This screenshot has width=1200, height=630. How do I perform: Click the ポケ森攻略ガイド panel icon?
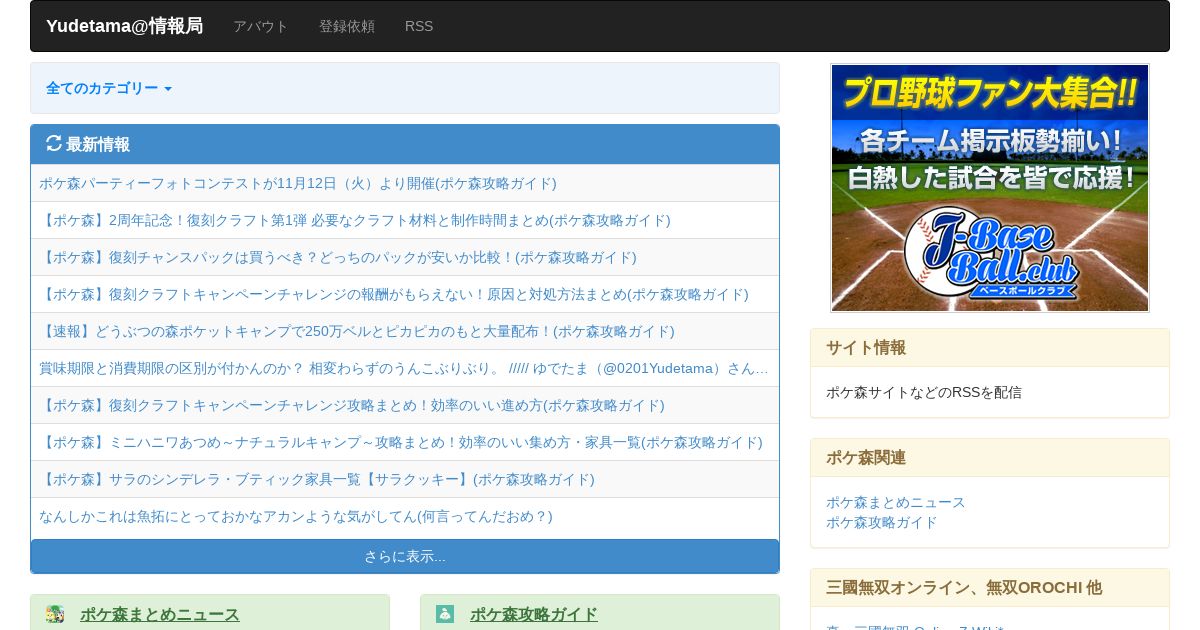tap(445, 614)
